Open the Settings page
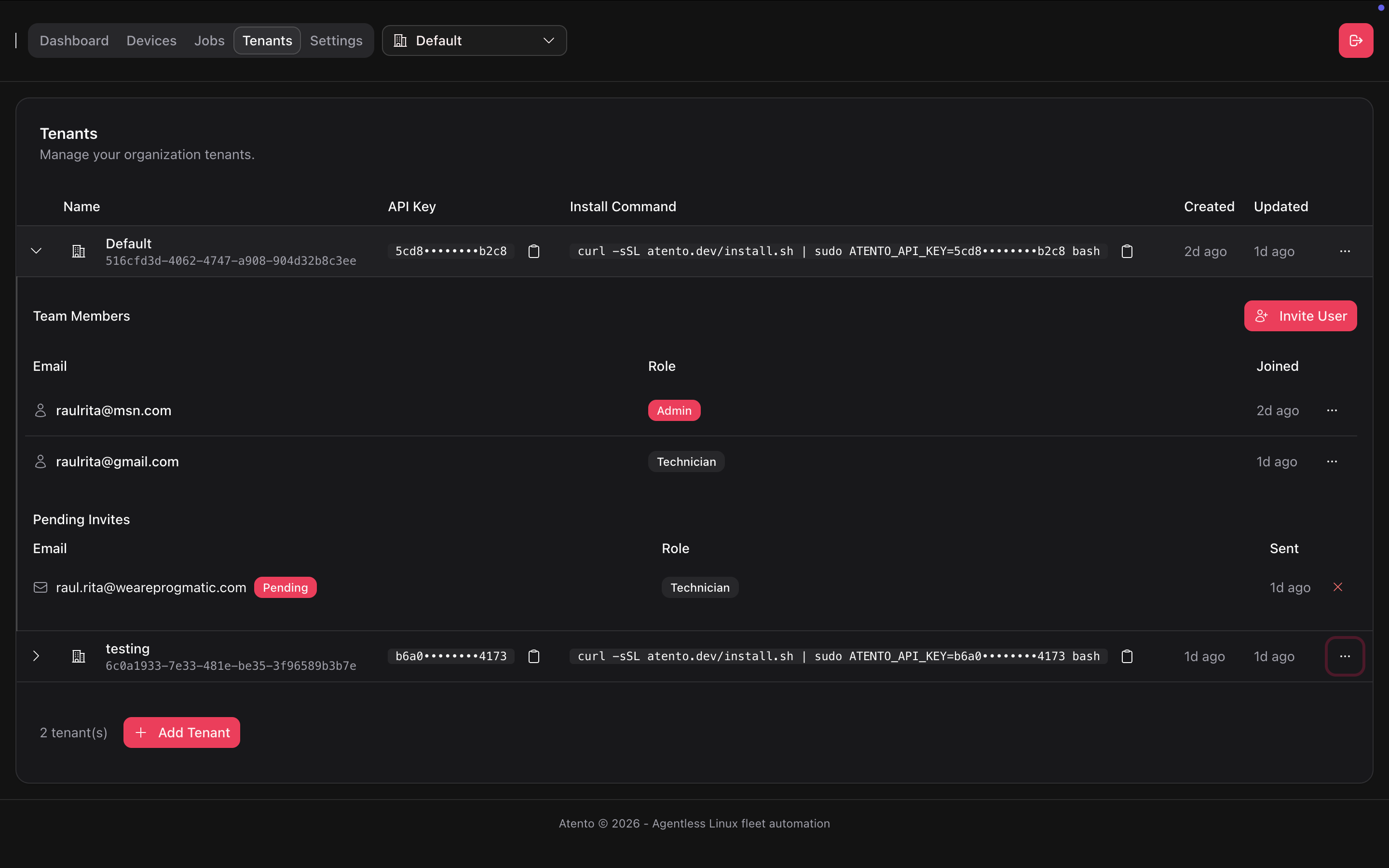 click(x=336, y=40)
